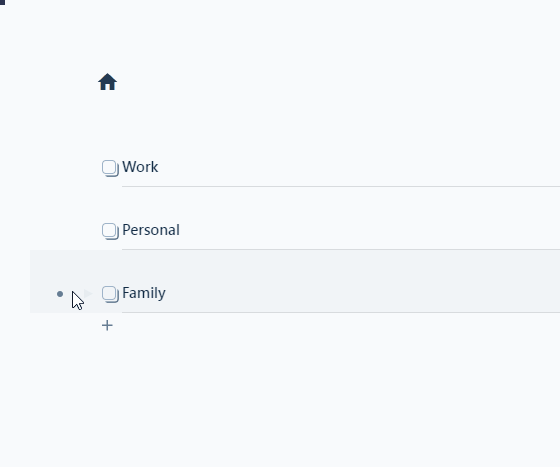Click empty space right of Work title
This screenshot has width=560, height=467.
[x=359, y=167]
